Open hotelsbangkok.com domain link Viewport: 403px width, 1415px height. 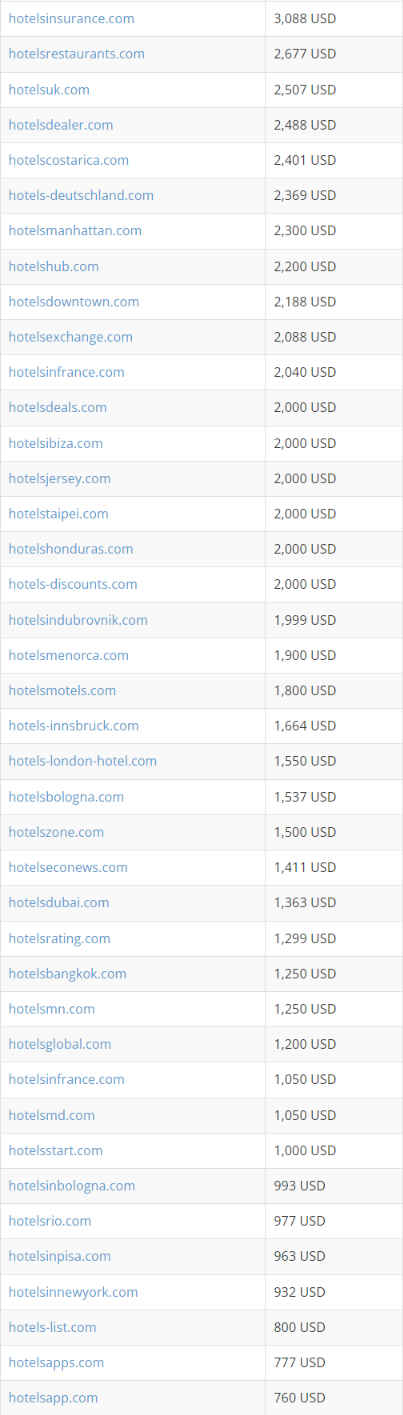pos(67,973)
